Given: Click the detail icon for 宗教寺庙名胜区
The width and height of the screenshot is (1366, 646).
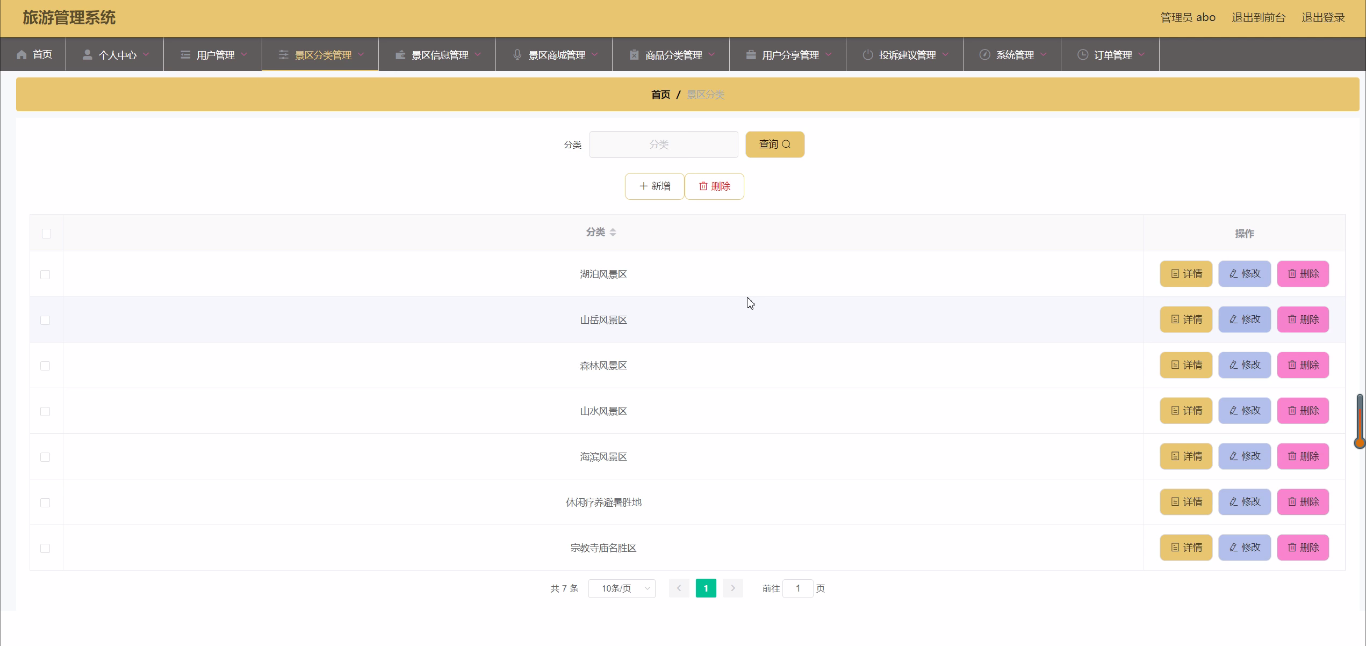Looking at the screenshot, I should pos(1175,548).
